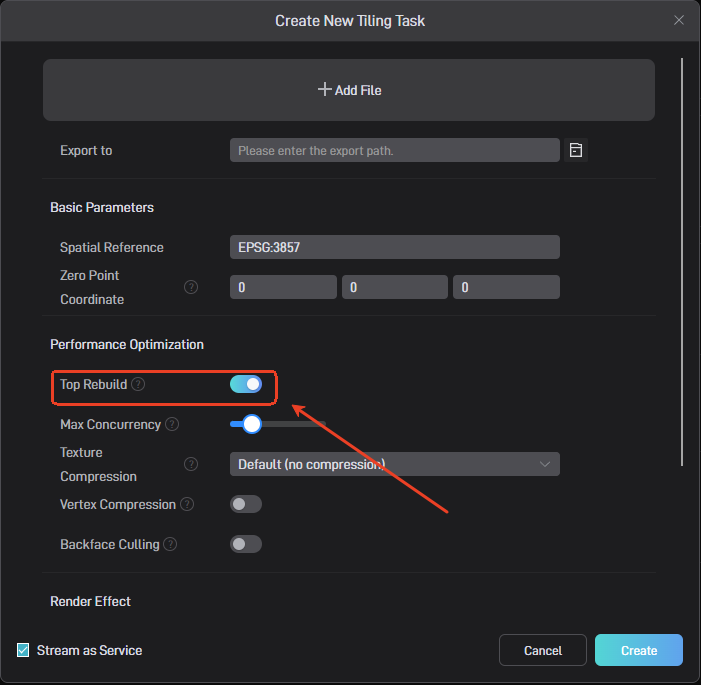The width and height of the screenshot is (701, 685).
Task: Enable the Vertex Compression switch
Action: [246, 504]
